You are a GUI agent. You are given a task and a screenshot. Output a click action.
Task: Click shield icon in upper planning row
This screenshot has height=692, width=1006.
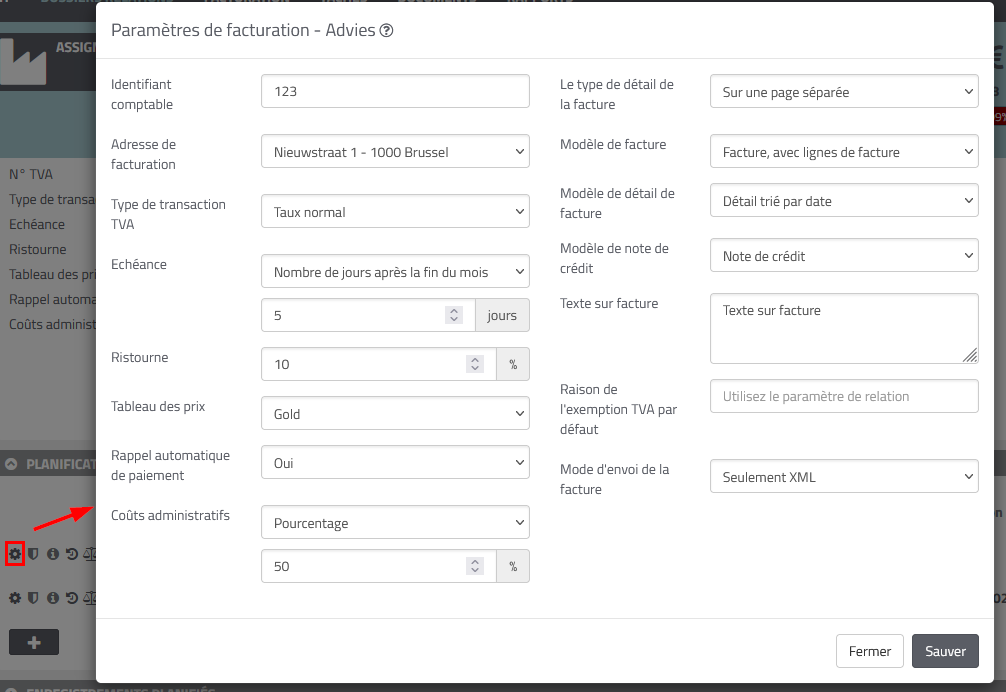pyautogui.click(x=33, y=553)
